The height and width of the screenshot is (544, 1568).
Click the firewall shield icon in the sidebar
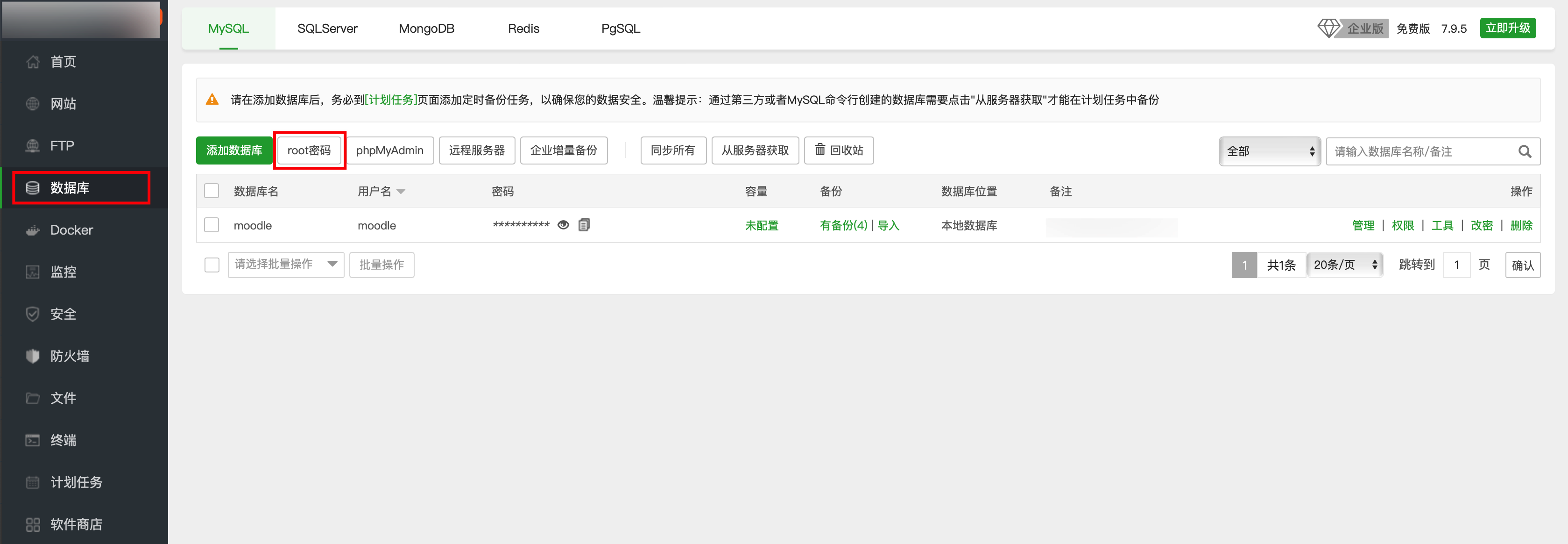point(33,357)
